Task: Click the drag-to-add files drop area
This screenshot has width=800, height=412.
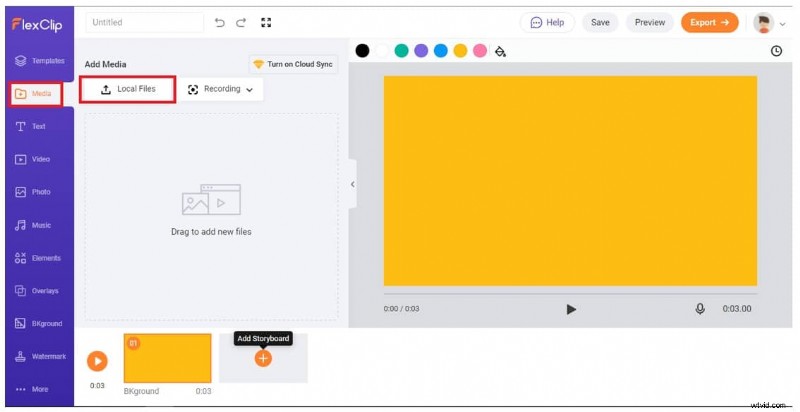Action: [211, 217]
